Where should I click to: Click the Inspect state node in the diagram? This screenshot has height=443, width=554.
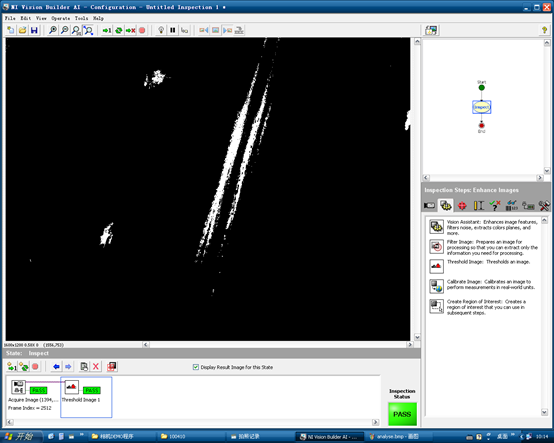(482, 107)
